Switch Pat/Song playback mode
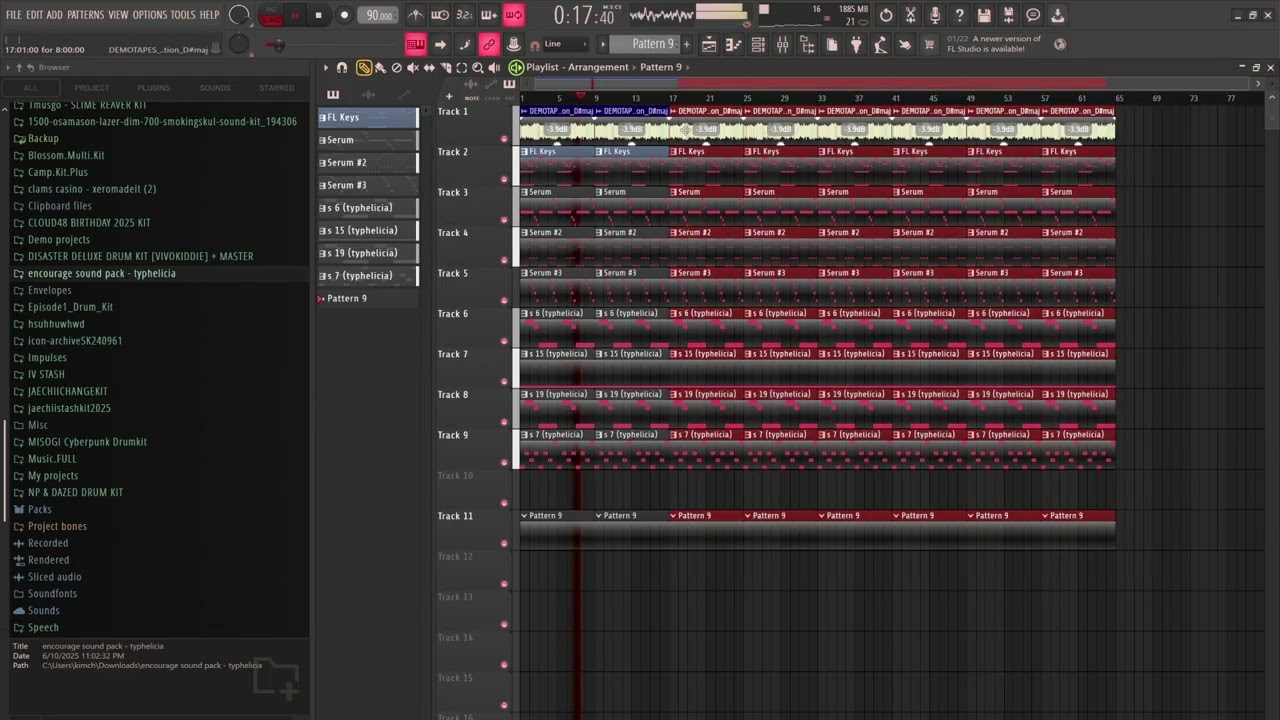The width and height of the screenshot is (1280, 720). tap(271, 15)
